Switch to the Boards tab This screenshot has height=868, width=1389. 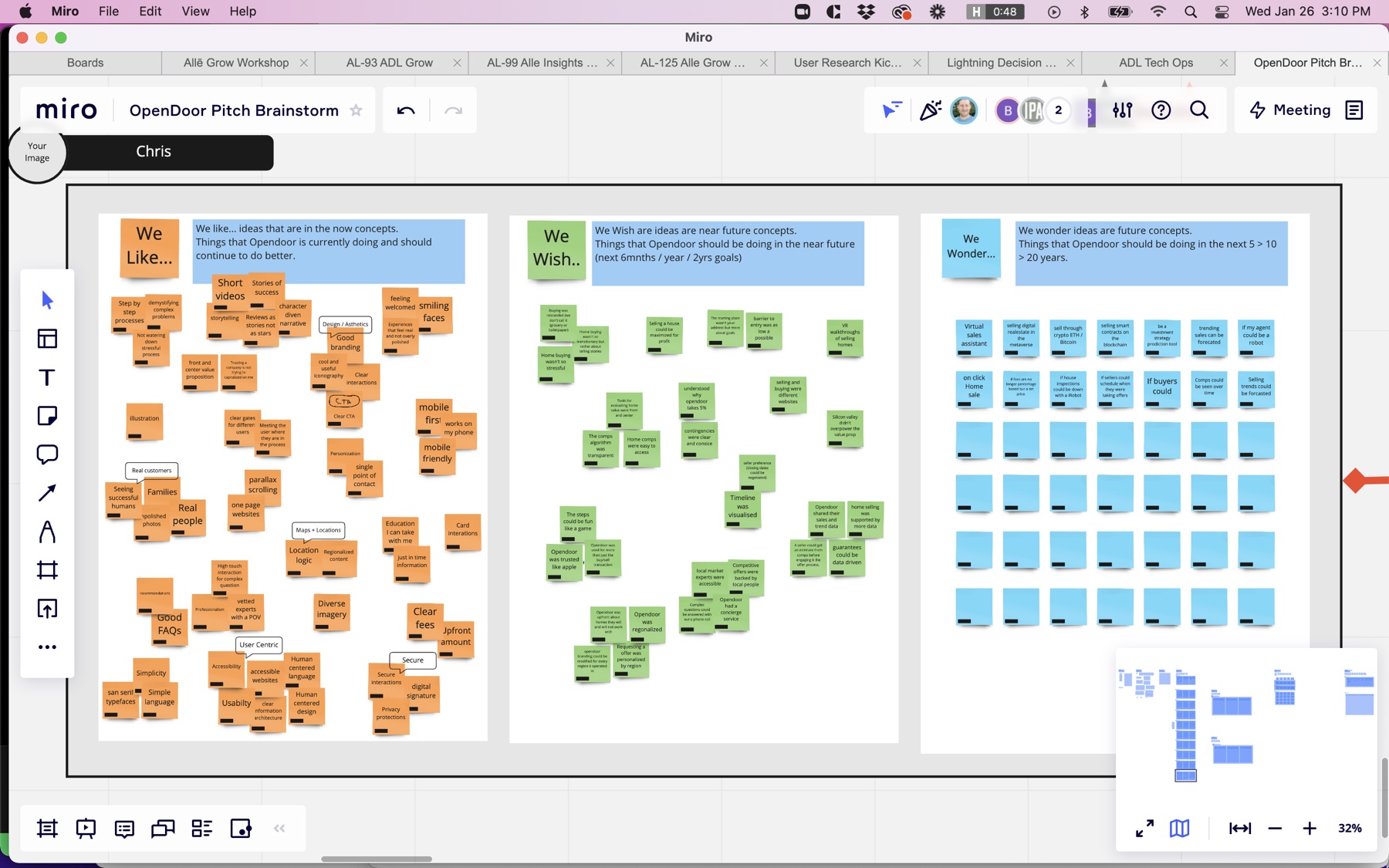pyautogui.click(x=85, y=62)
